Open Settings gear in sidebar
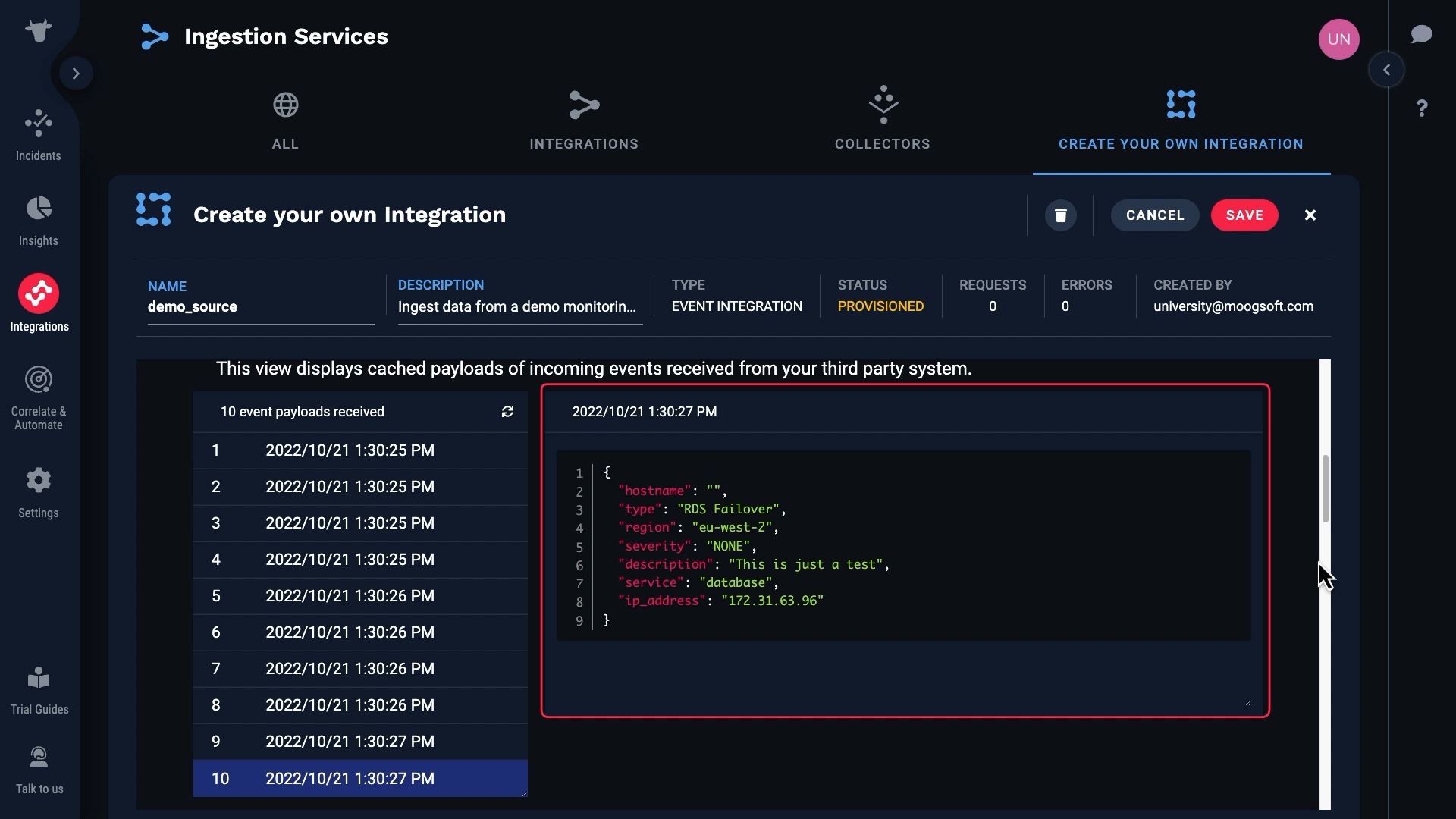The image size is (1456, 819). [39, 480]
